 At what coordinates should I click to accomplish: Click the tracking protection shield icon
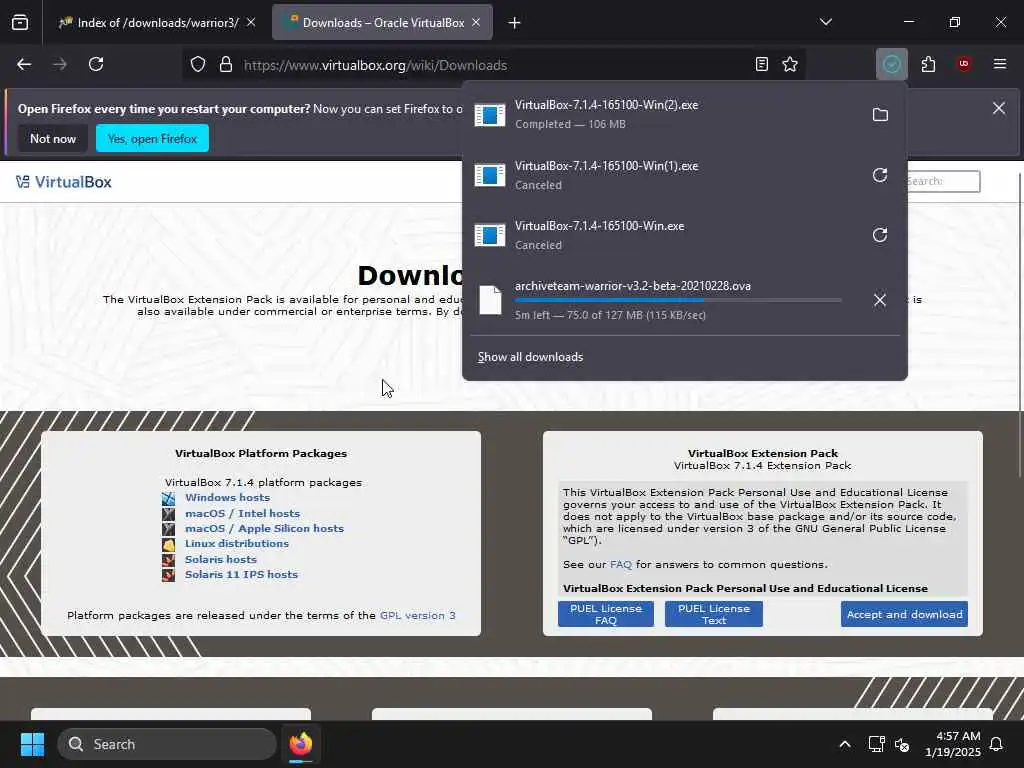pyautogui.click(x=198, y=65)
